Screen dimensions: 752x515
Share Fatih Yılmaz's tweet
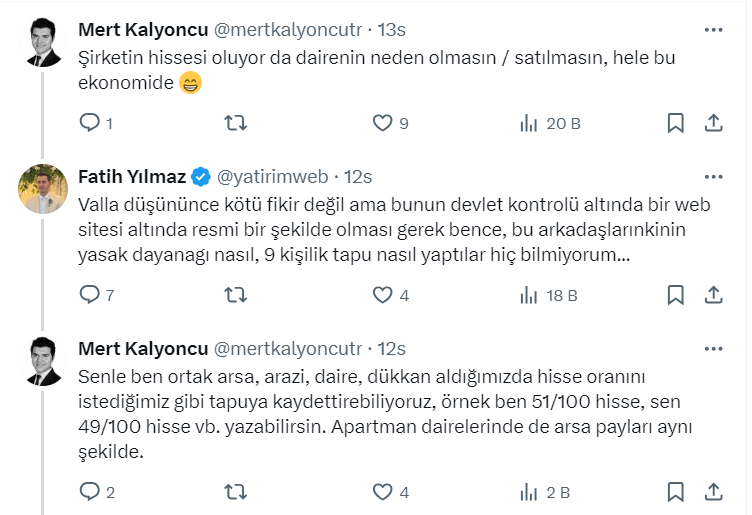(x=714, y=295)
